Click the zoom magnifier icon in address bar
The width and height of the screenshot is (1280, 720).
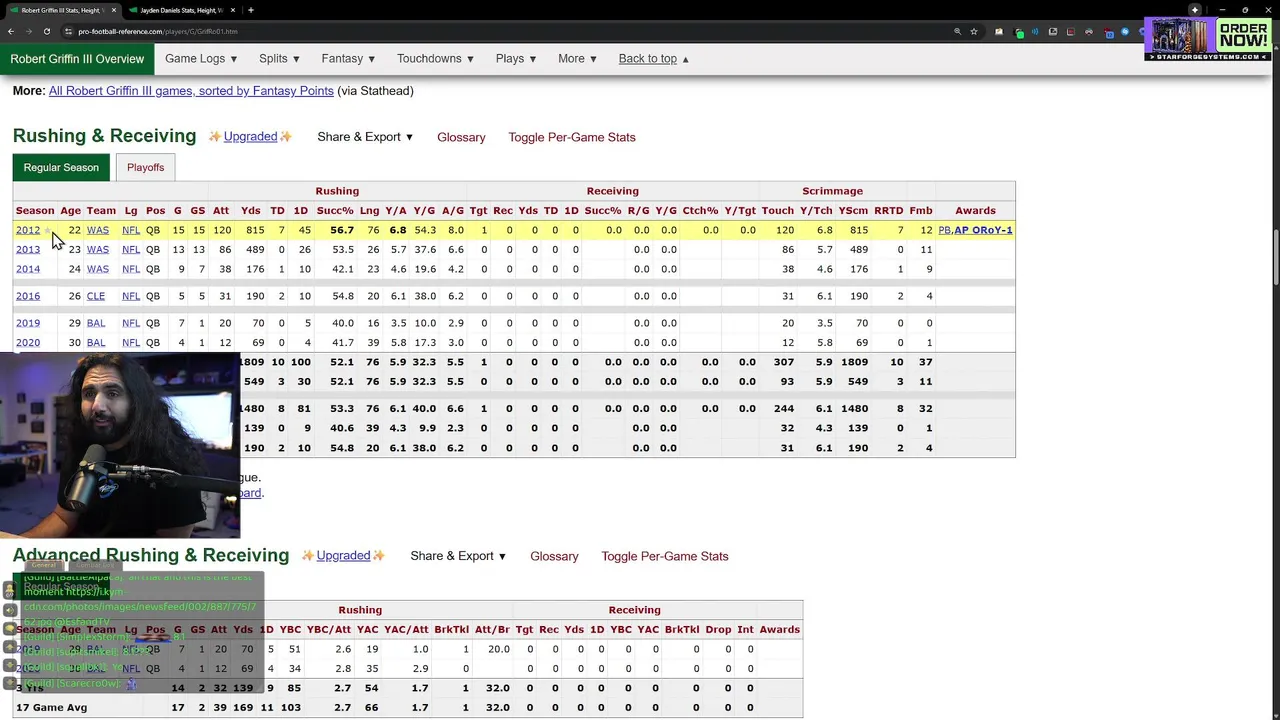[x=957, y=31]
